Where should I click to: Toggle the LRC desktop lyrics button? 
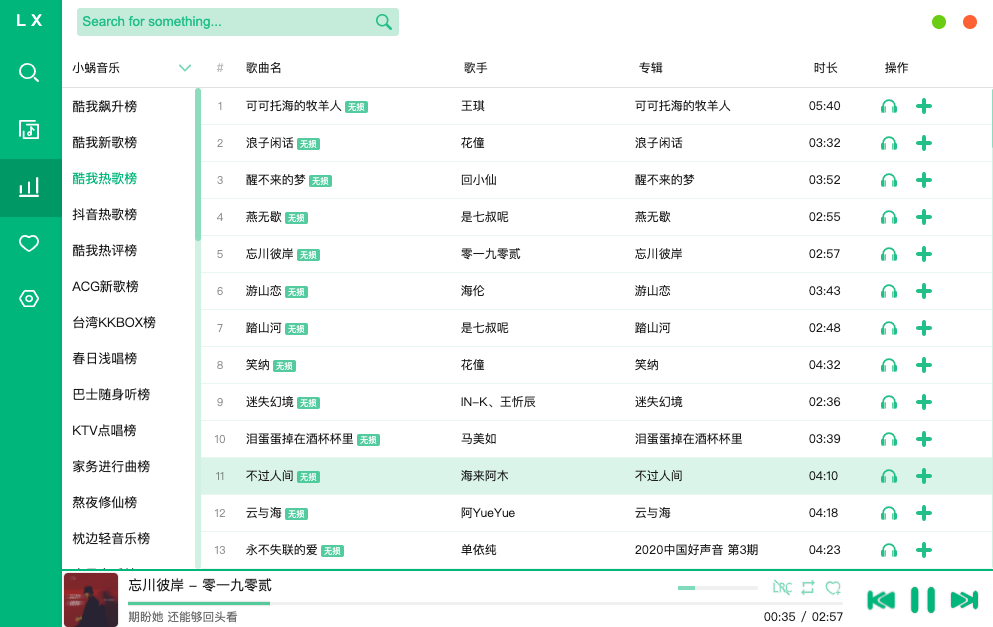click(x=782, y=588)
